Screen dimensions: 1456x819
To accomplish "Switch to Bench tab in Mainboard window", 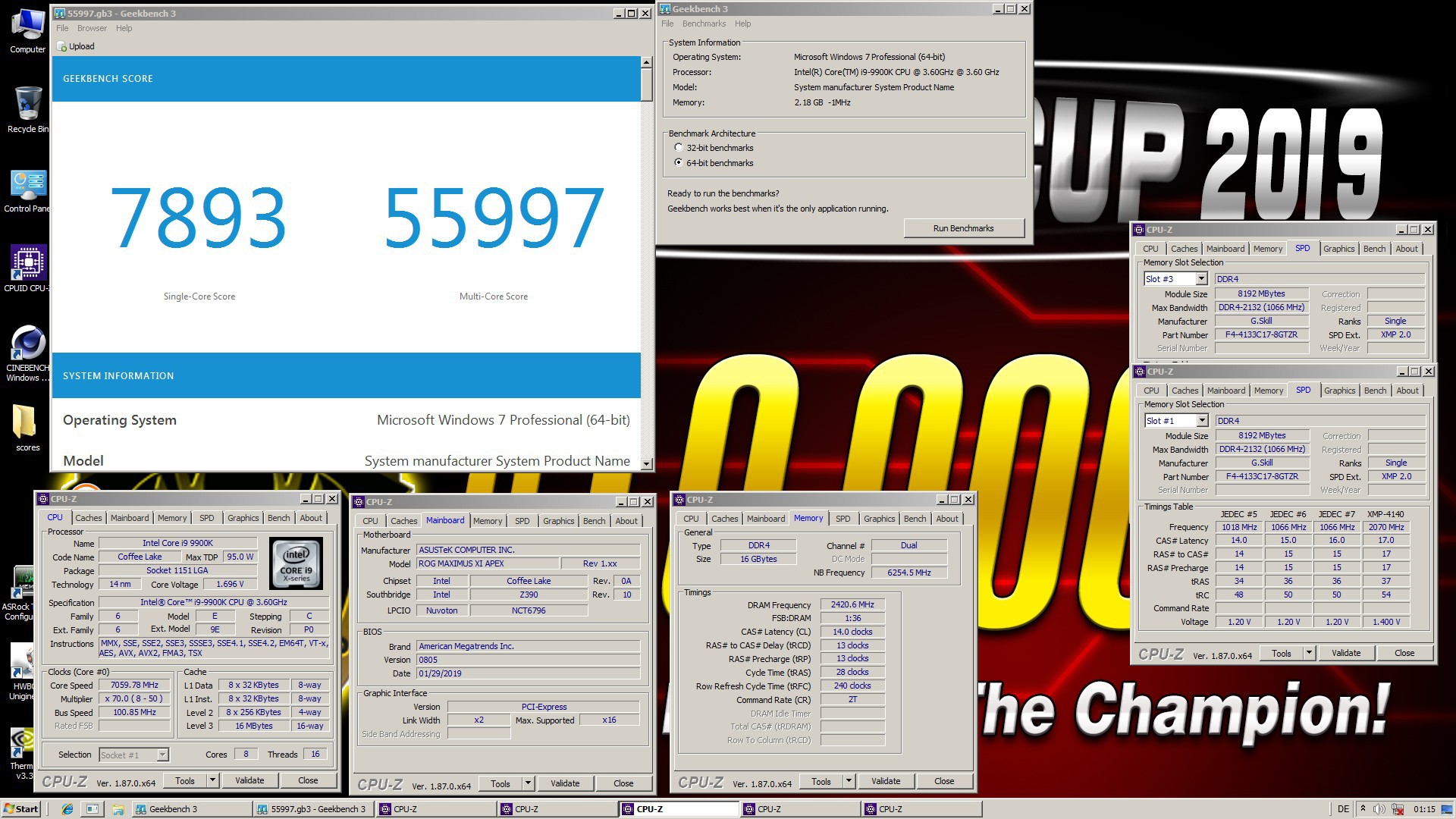I will pyautogui.click(x=594, y=521).
